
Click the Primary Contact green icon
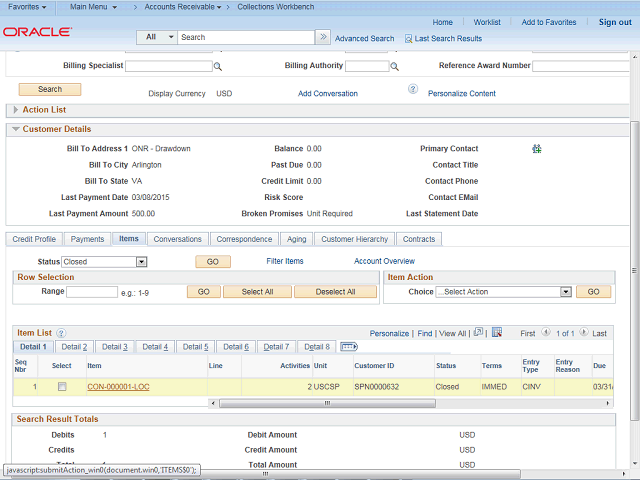pyautogui.click(x=536, y=149)
